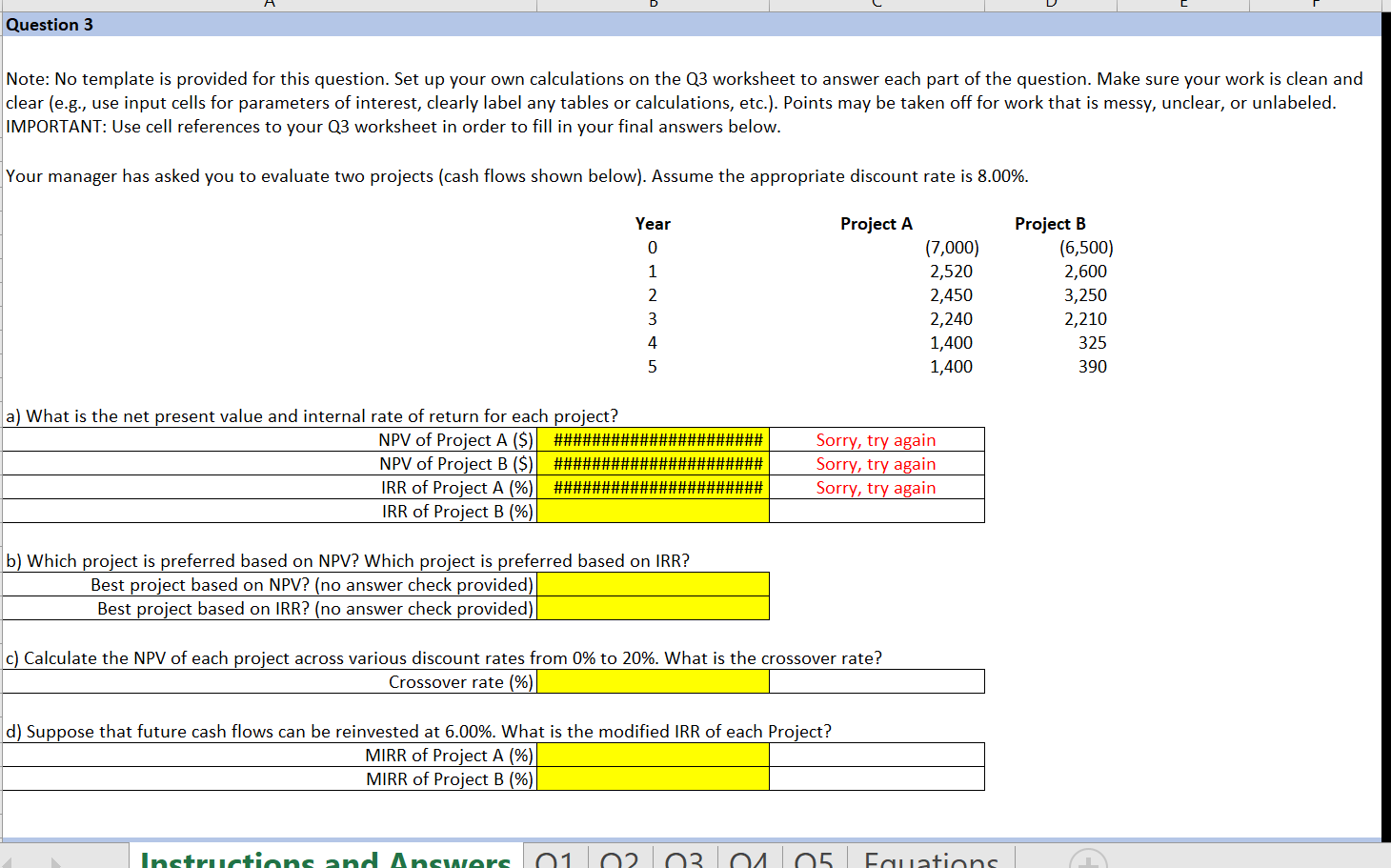Click the MIRR of Project B (%) label
This screenshot has height=868, width=1391.
tap(450, 779)
